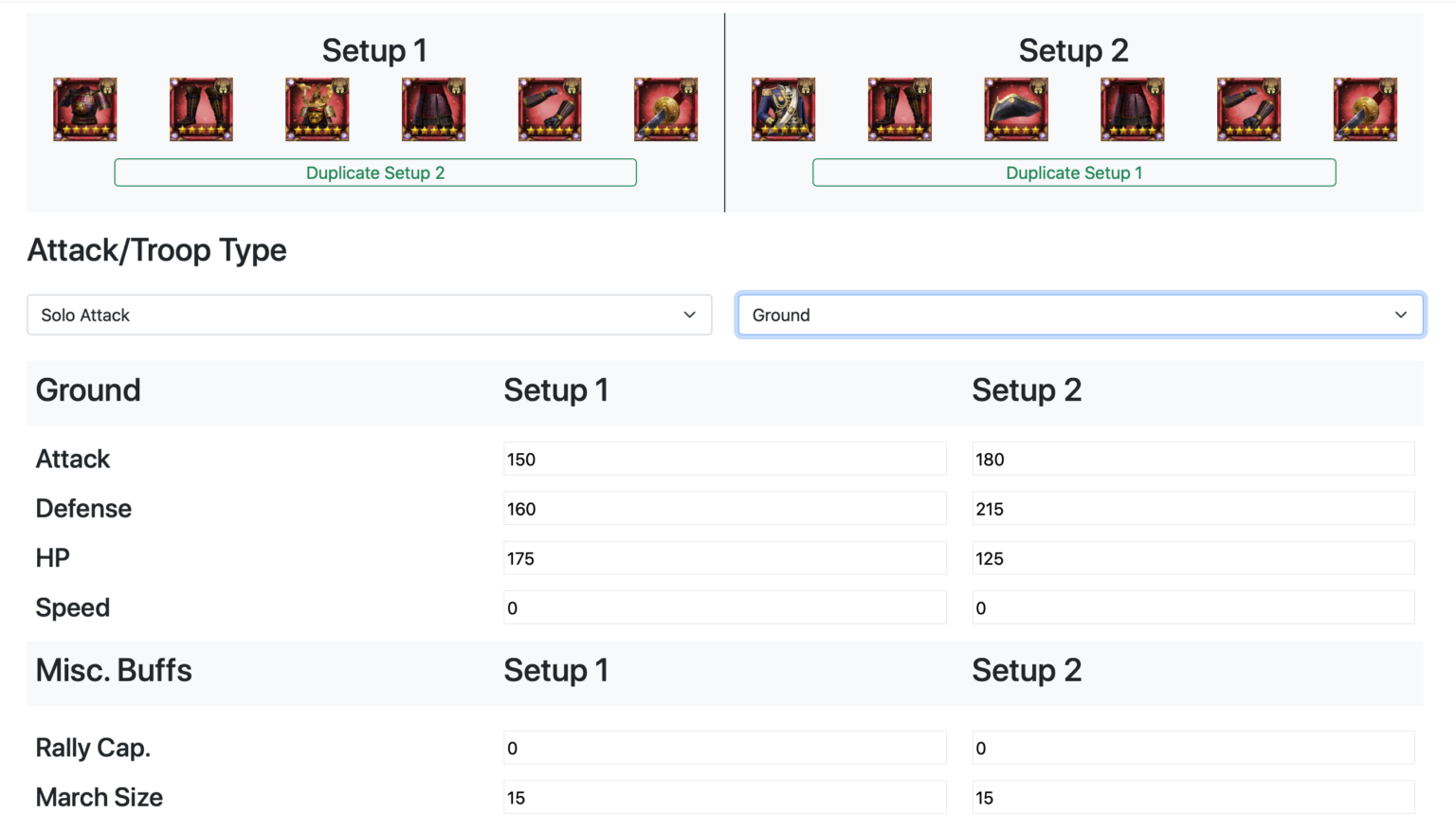Screen dimensions: 1456x832
Task: Select the samurai helmet in Setup 1
Action: point(318,109)
